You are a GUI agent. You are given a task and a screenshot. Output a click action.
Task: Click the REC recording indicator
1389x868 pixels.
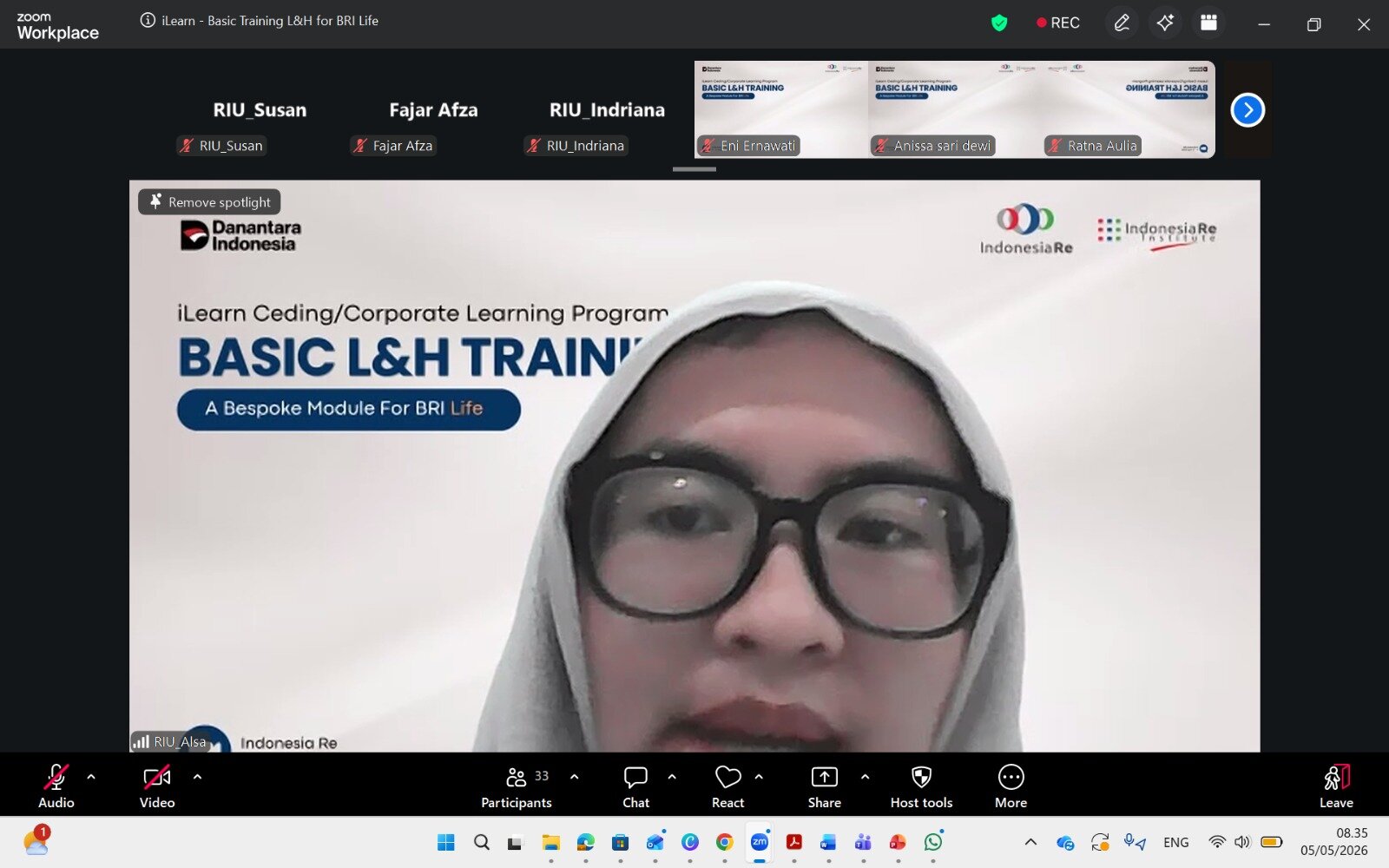click(x=1058, y=23)
